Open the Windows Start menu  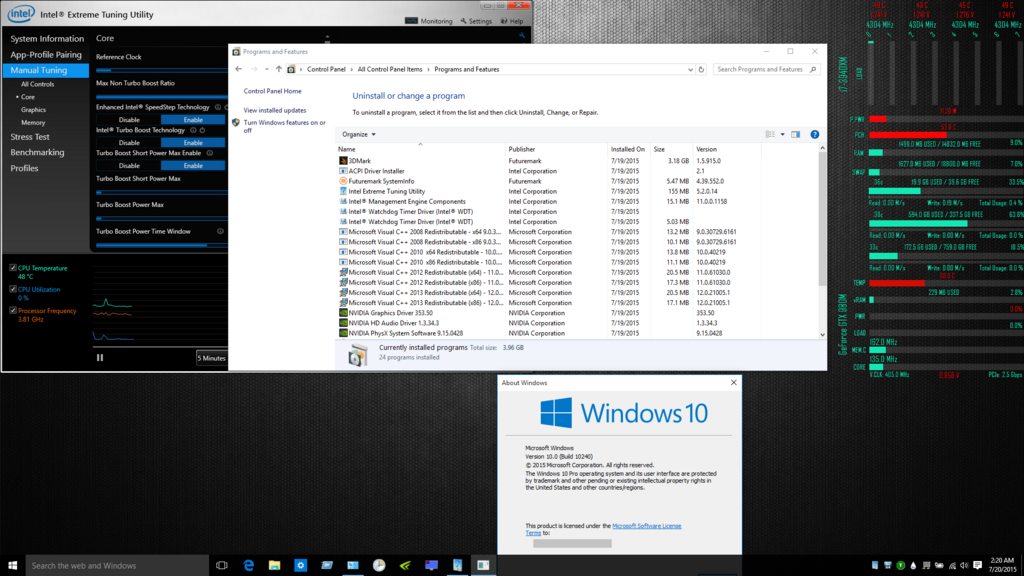12,566
